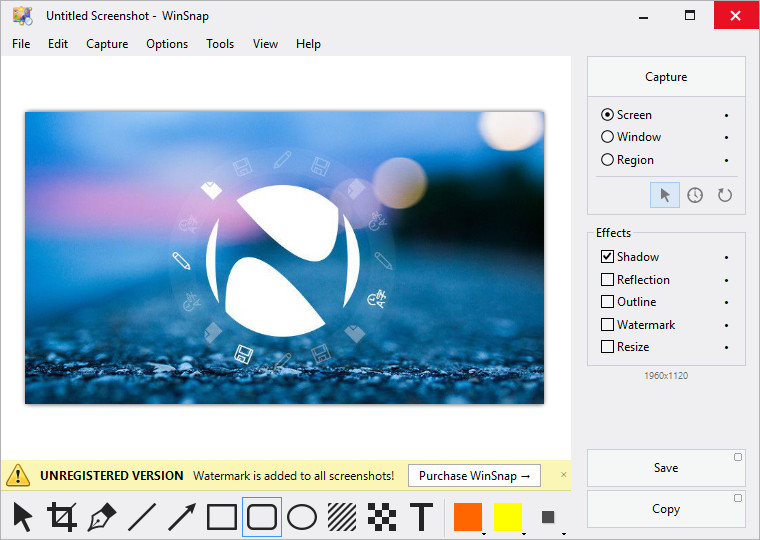The height and width of the screenshot is (540, 760).
Task: Dismiss the unregistered version banner
Action: click(563, 475)
